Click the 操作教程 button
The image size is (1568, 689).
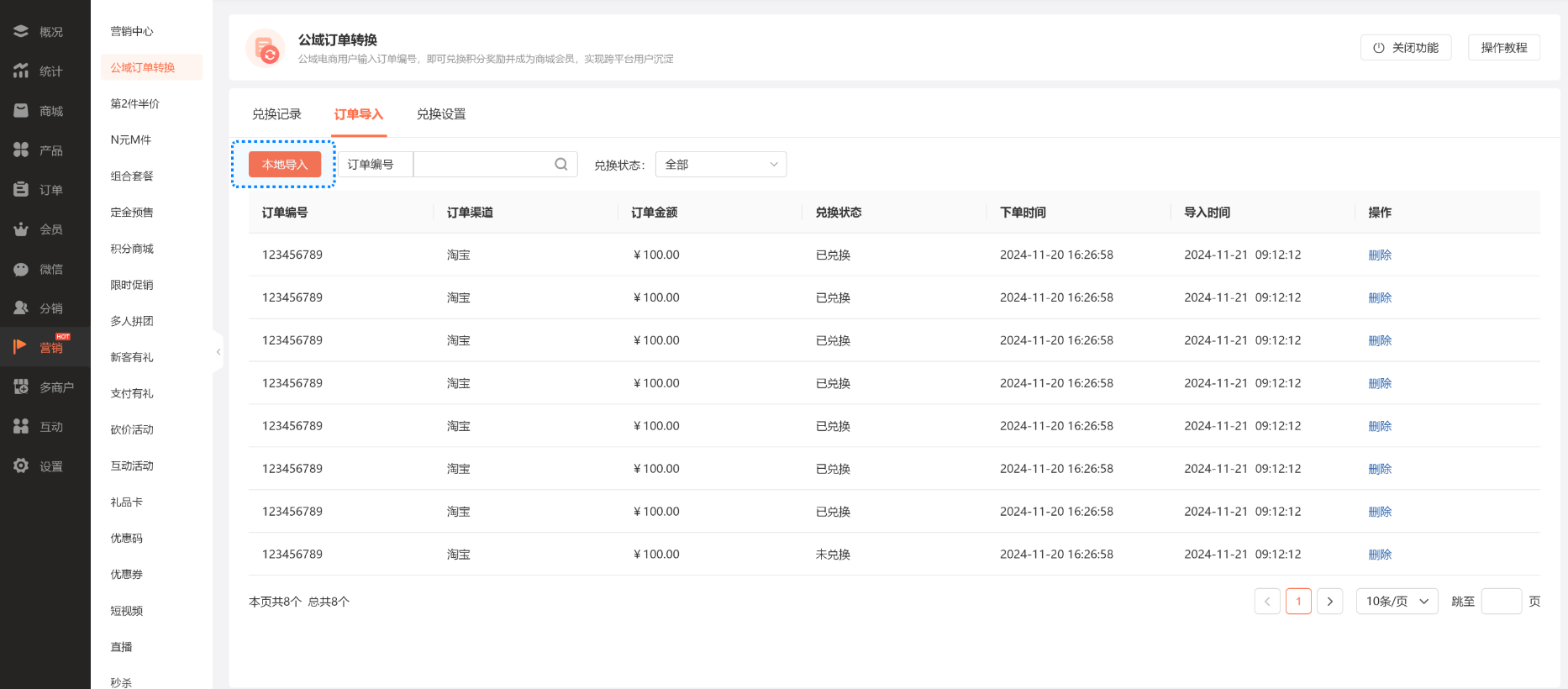pyautogui.click(x=1504, y=48)
